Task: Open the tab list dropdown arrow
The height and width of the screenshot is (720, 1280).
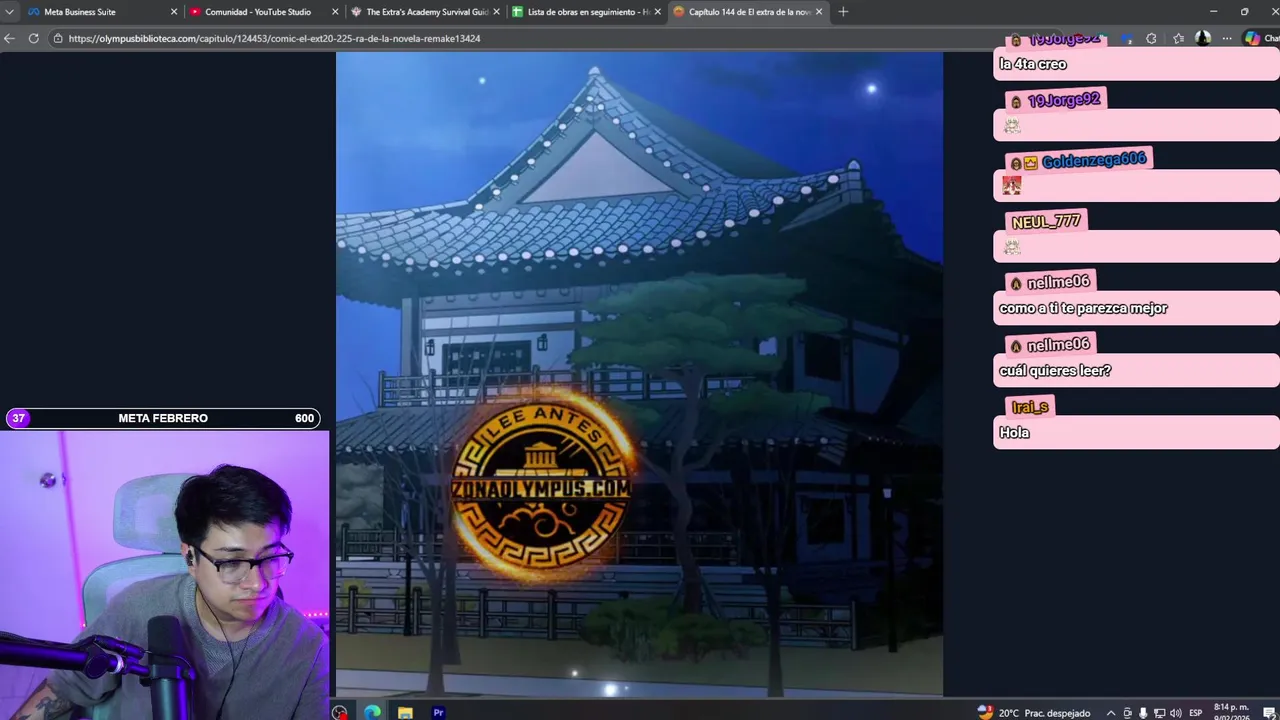Action: (9, 12)
